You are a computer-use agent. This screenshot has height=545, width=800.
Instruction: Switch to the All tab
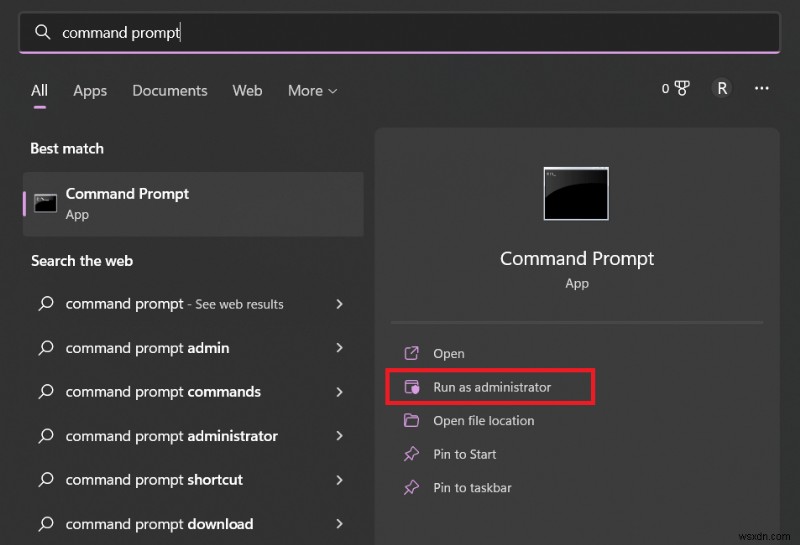[x=39, y=90]
